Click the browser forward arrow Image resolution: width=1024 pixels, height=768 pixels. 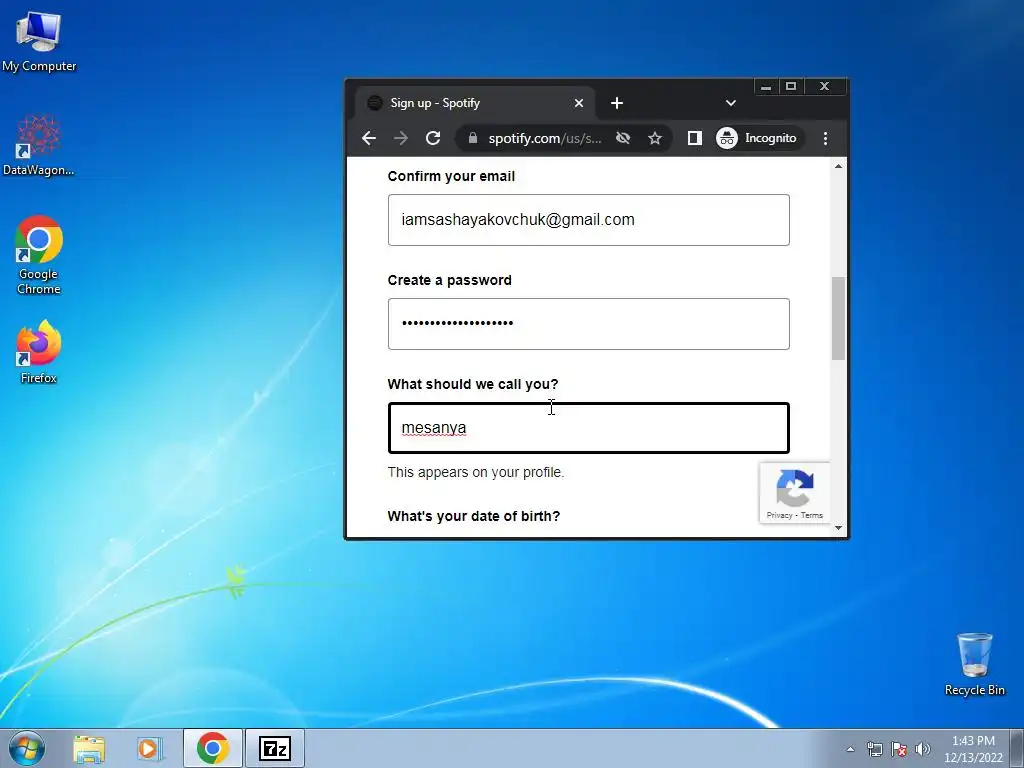pos(401,138)
